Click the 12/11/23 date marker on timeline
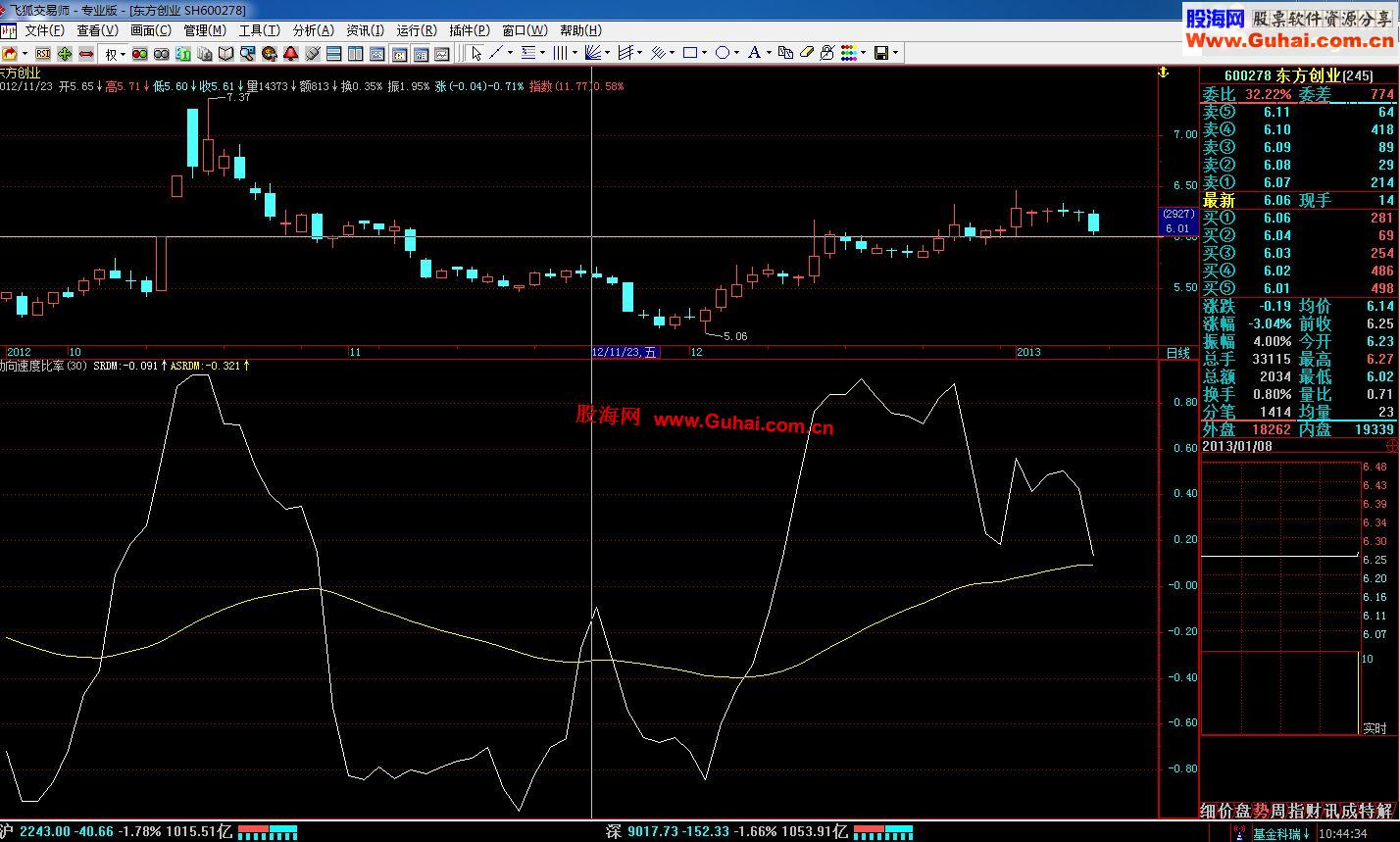Viewport: 1400px width, 842px height. click(625, 352)
